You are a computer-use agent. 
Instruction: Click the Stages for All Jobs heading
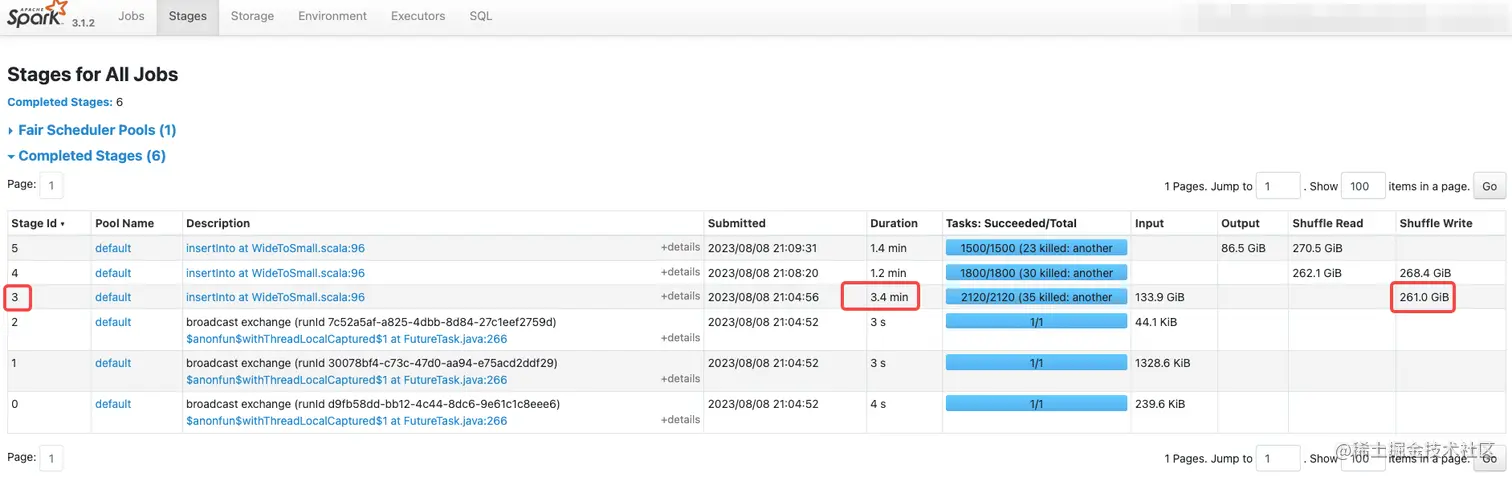click(93, 75)
